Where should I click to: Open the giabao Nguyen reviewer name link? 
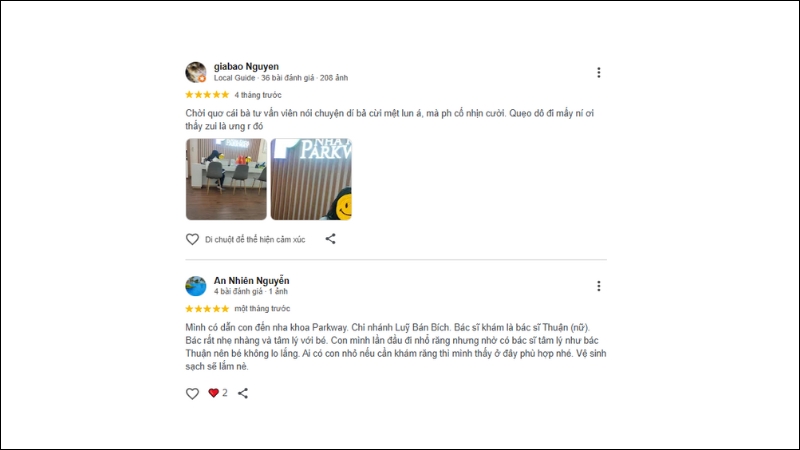tap(246, 66)
